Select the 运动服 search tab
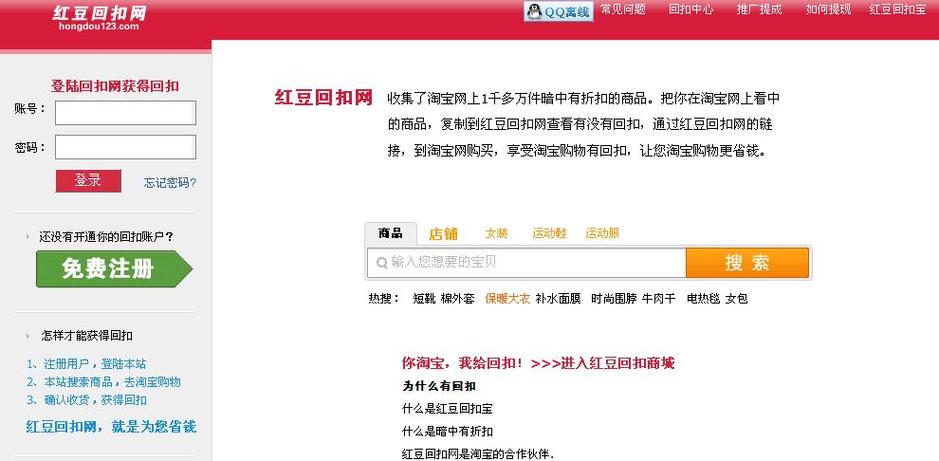This screenshot has width=939, height=461. coord(602,233)
